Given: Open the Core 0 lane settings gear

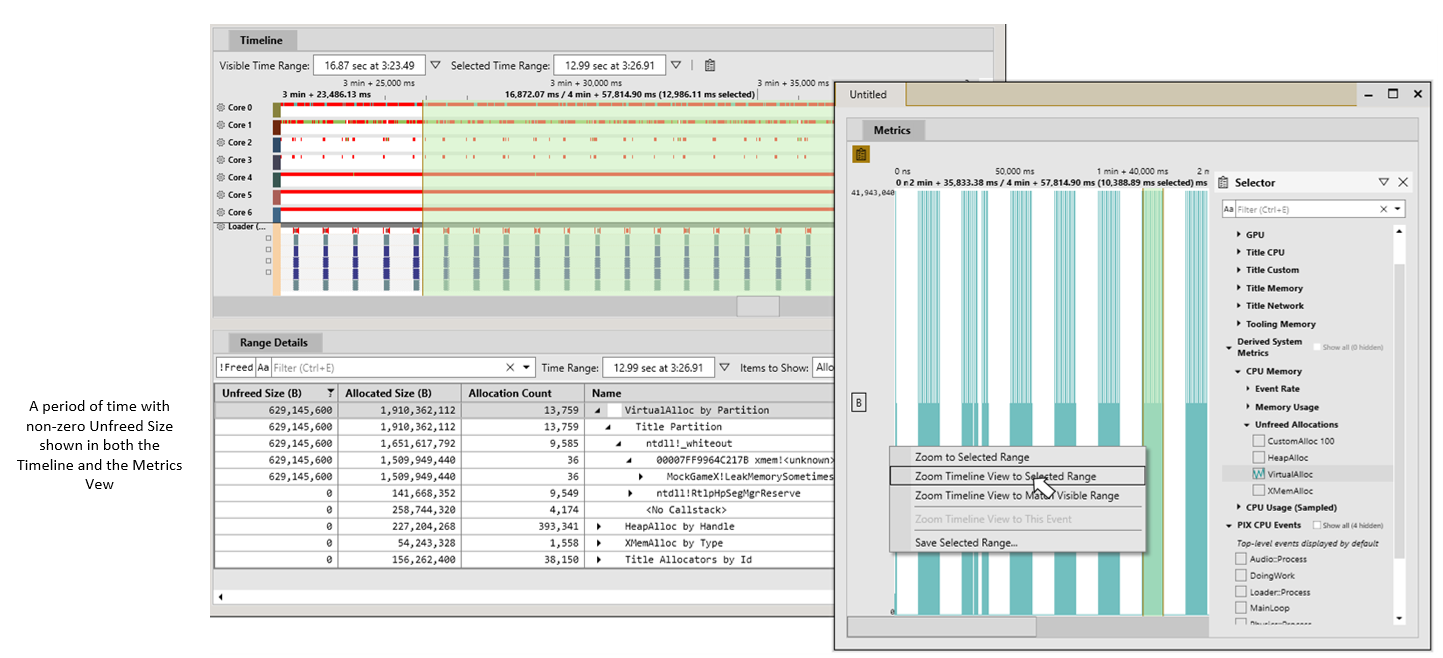Looking at the screenshot, I should tap(221, 108).
